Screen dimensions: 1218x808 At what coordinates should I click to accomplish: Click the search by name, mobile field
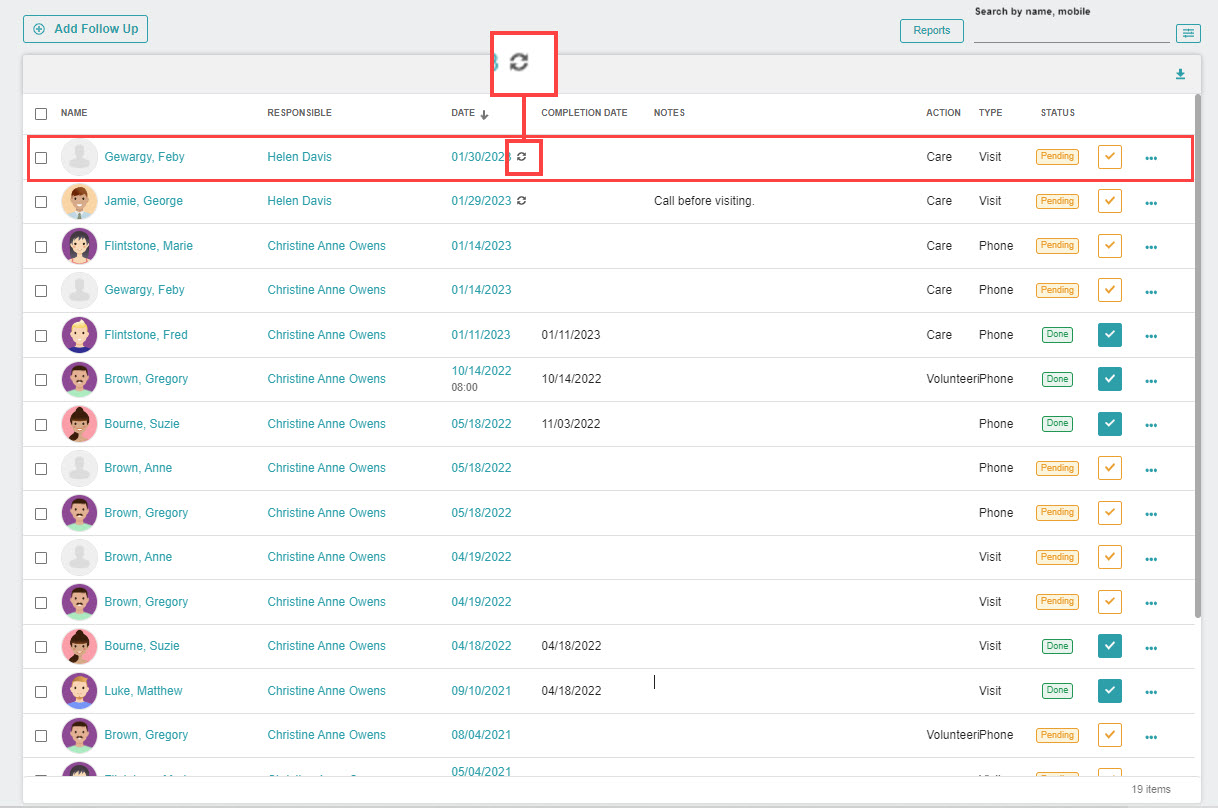click(x=1071, y=32)
